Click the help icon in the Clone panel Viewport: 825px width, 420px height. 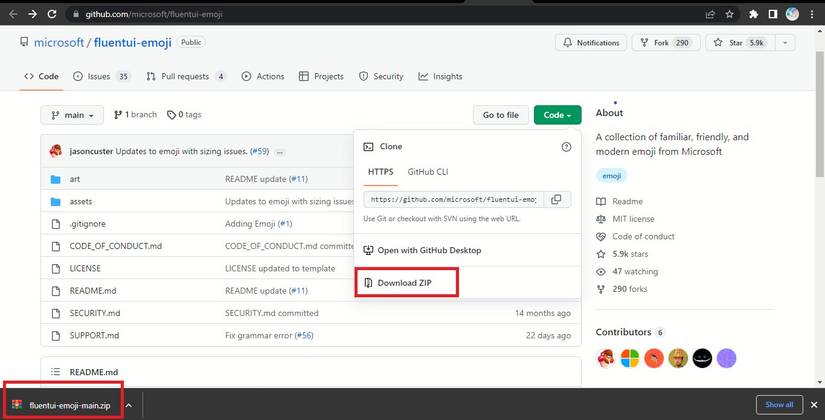tap(566, 147)
